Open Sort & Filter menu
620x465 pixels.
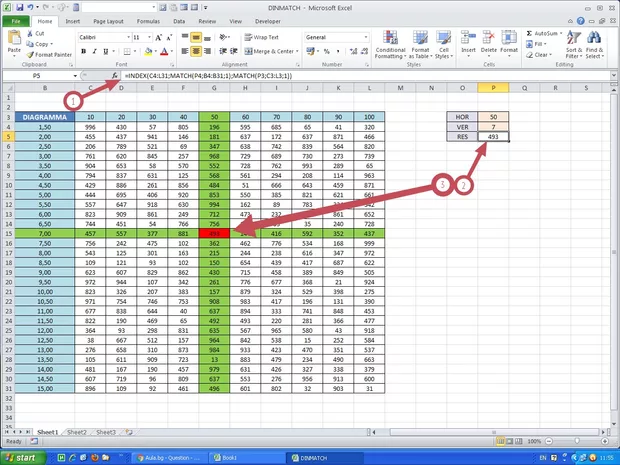click(574, 45)
